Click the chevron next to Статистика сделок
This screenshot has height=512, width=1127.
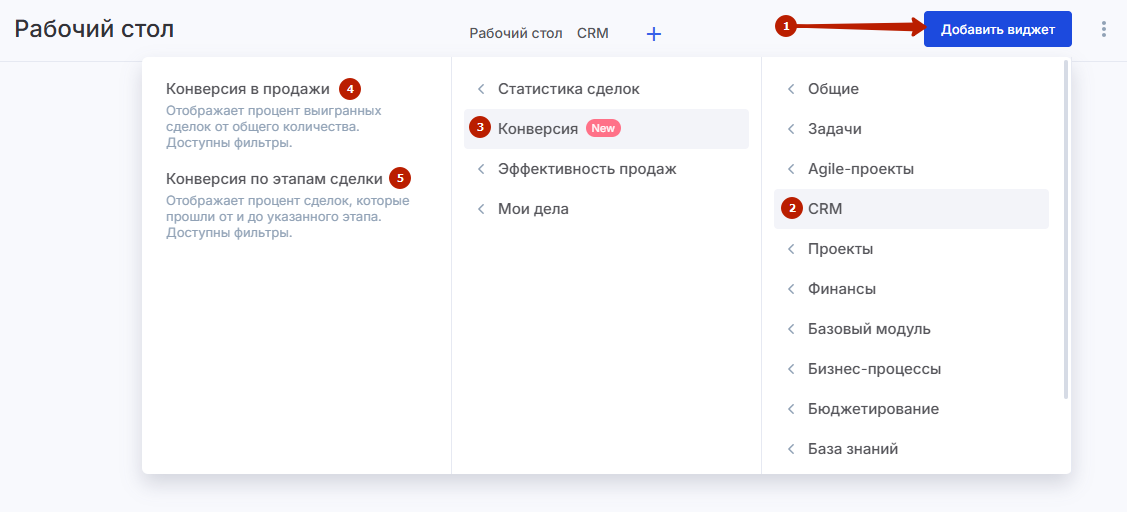(481, 89)
